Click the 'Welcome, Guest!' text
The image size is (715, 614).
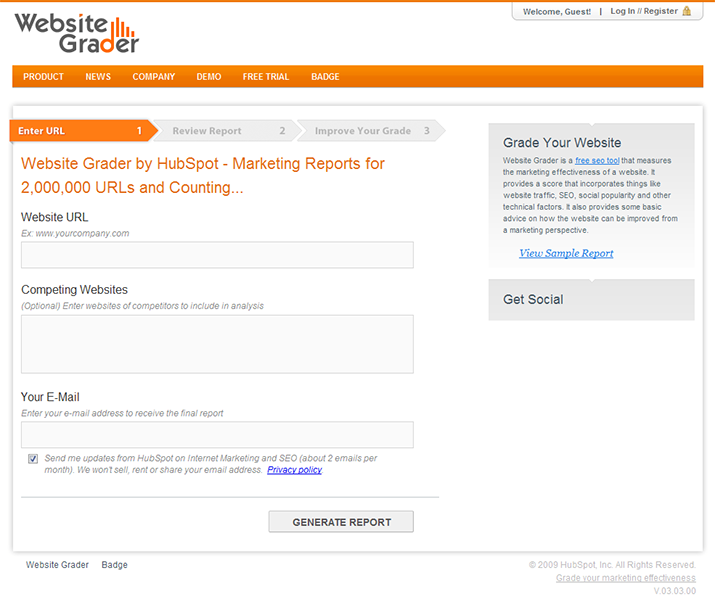(557, 11)
